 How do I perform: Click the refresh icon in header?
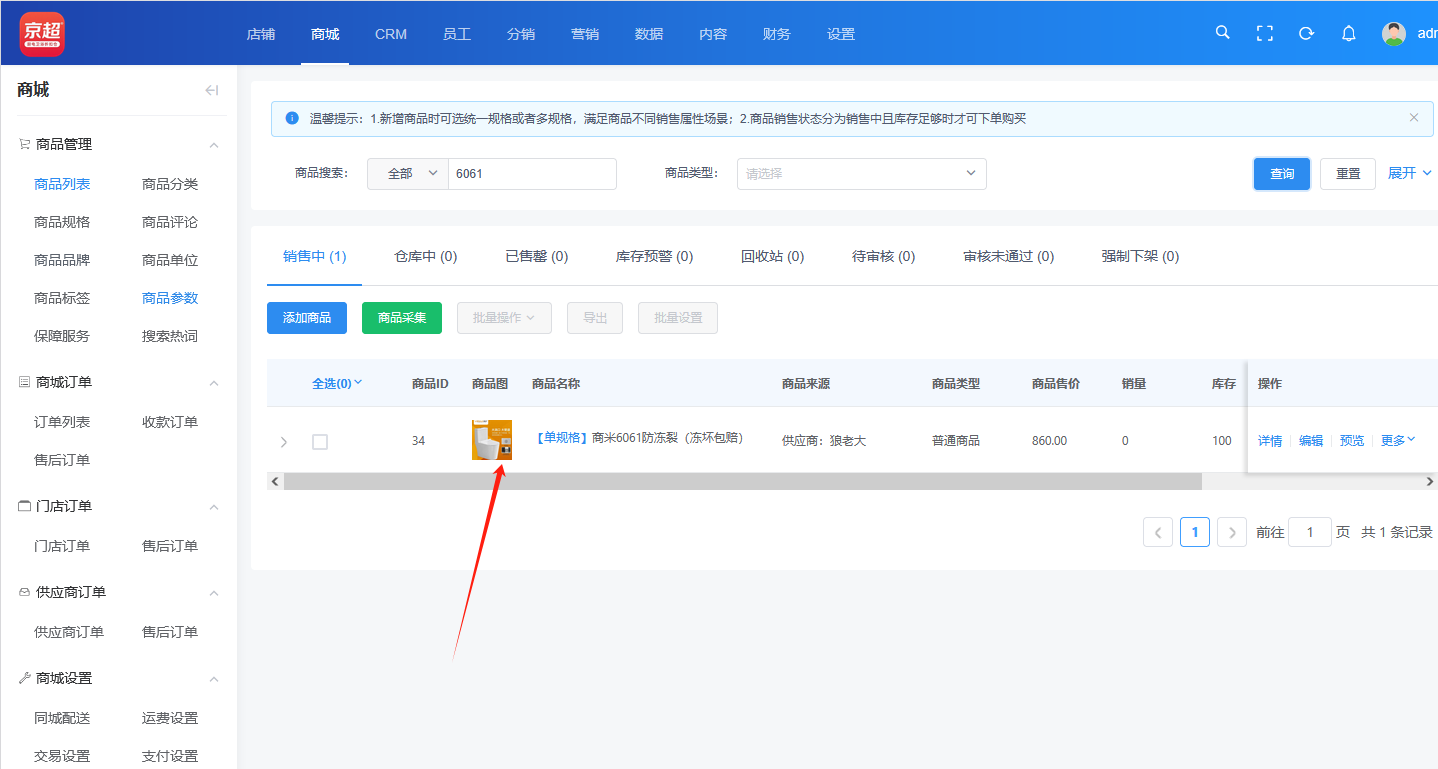point(1306,33)
